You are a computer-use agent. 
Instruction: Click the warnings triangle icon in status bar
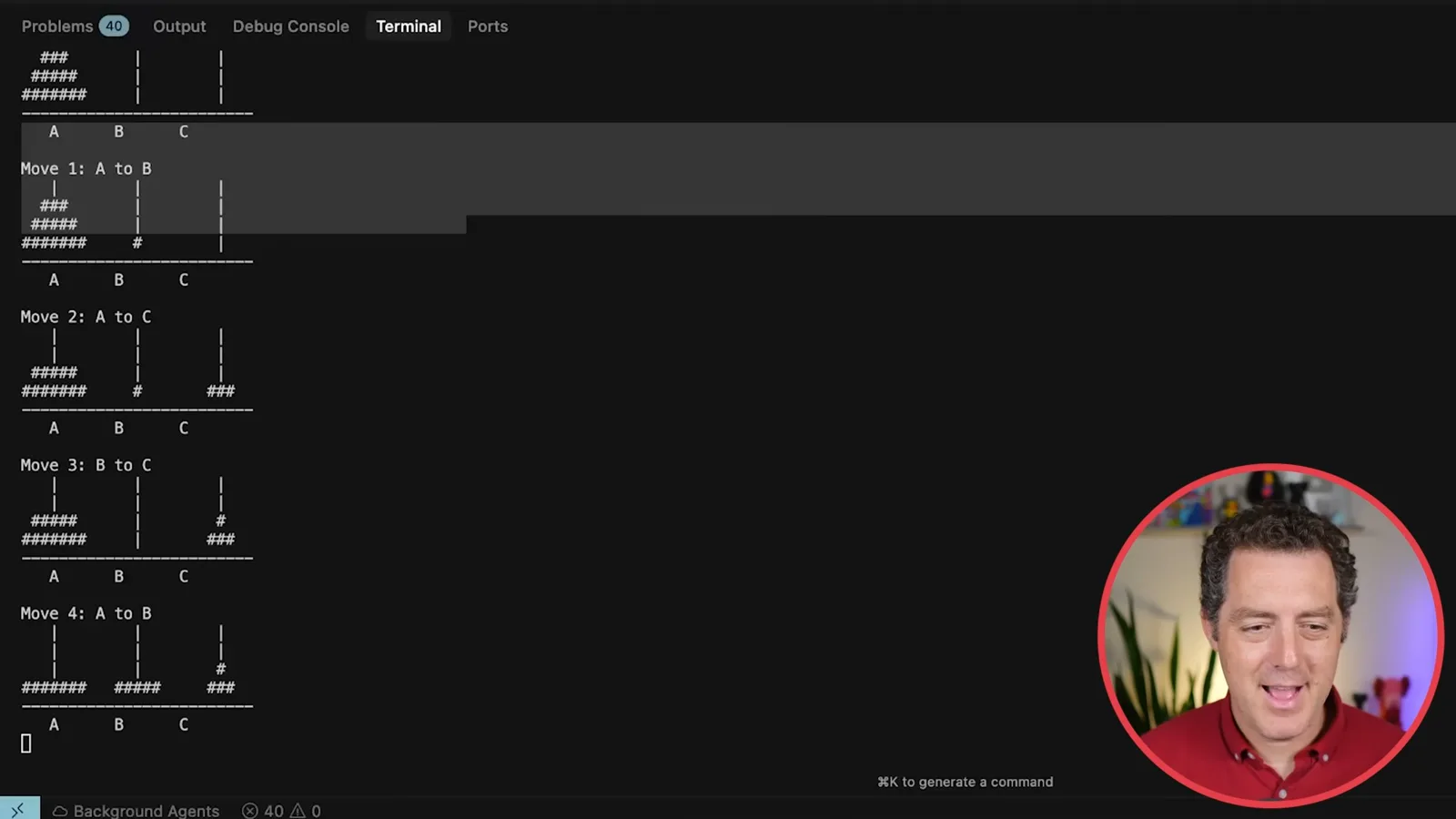click(x=298, y=811)
